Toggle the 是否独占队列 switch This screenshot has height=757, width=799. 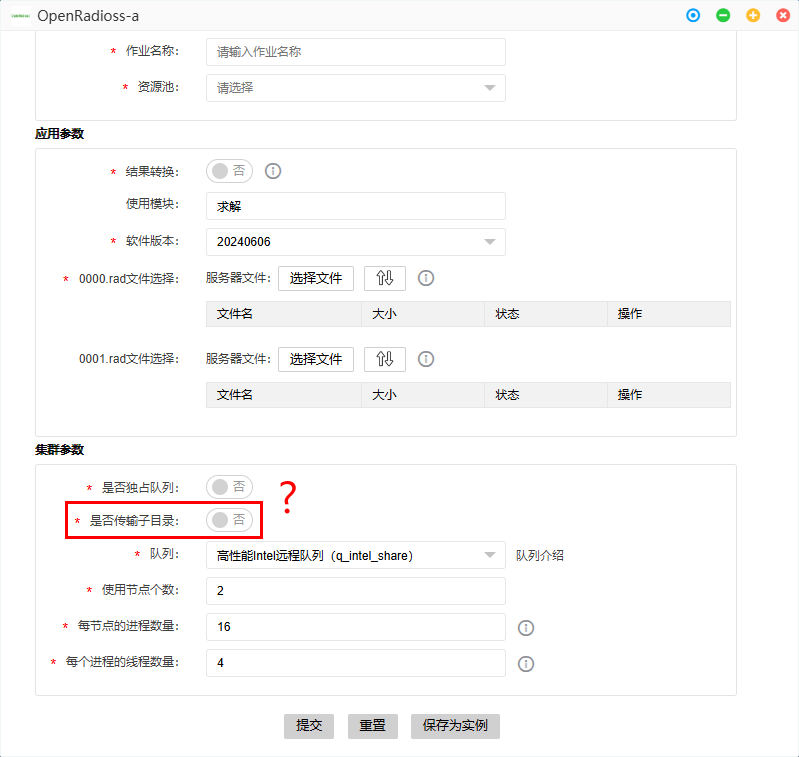coord(229,487)
